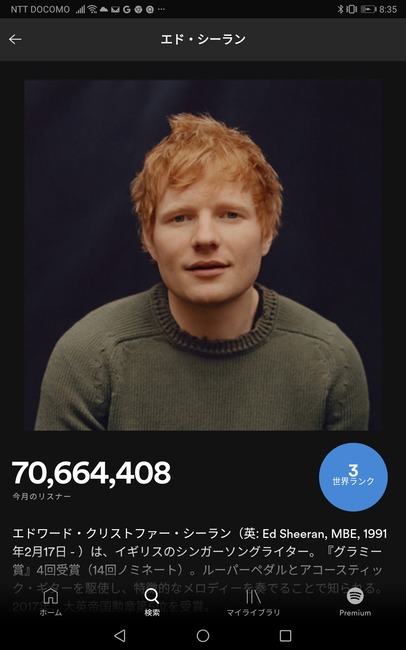Click the Bluetooth status bar icon
Viewport: 406px width, 650px height.
(340, 9)
